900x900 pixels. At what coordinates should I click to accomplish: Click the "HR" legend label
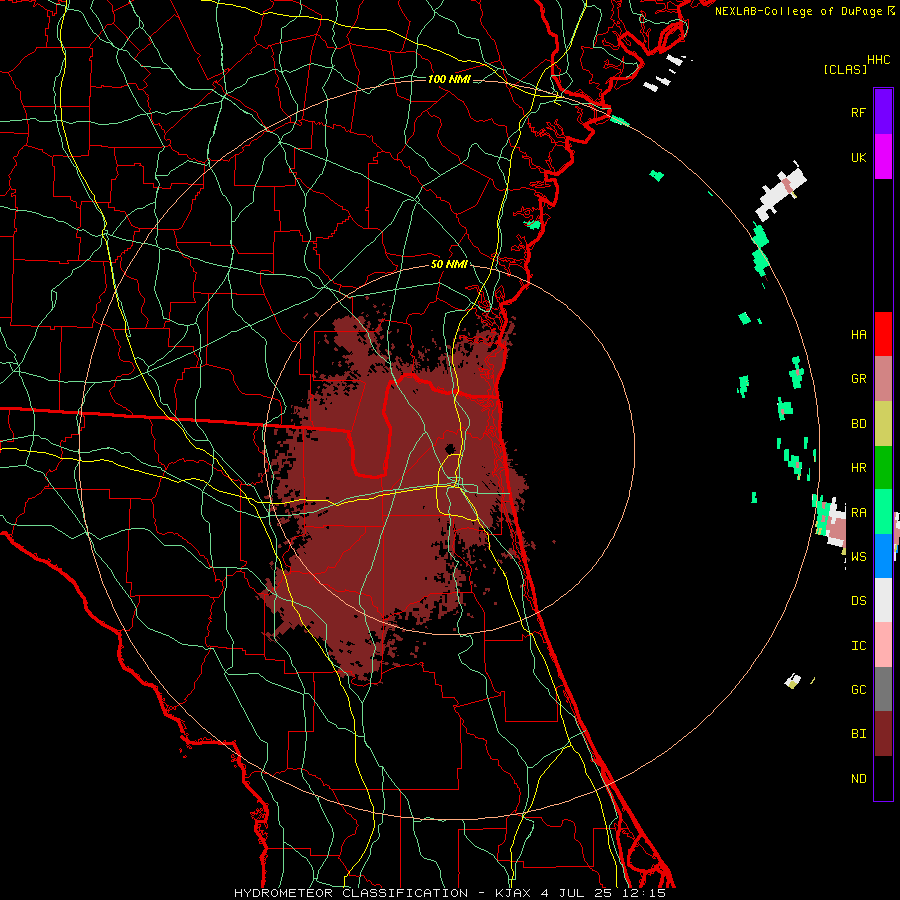[858, 468]
